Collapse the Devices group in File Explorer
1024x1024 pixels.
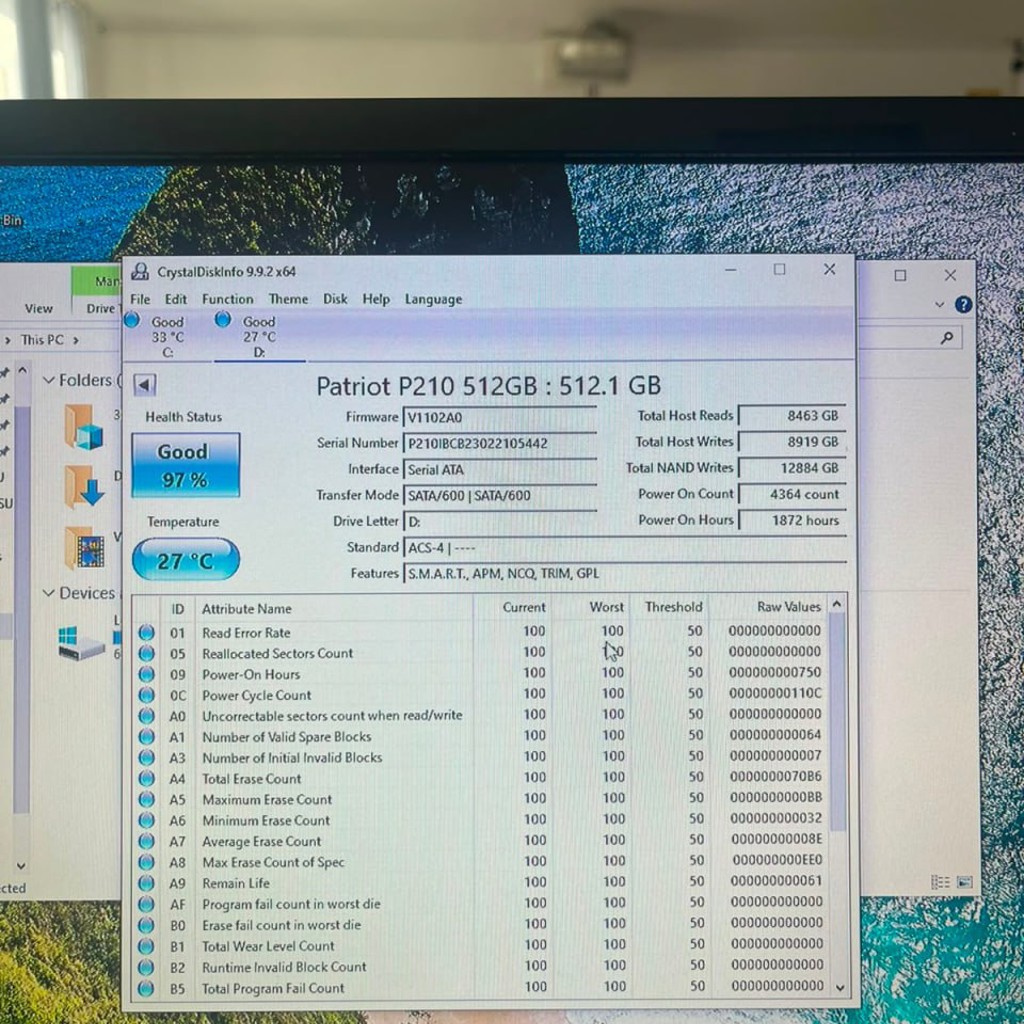pyautogui.click(x=48, y=593)
